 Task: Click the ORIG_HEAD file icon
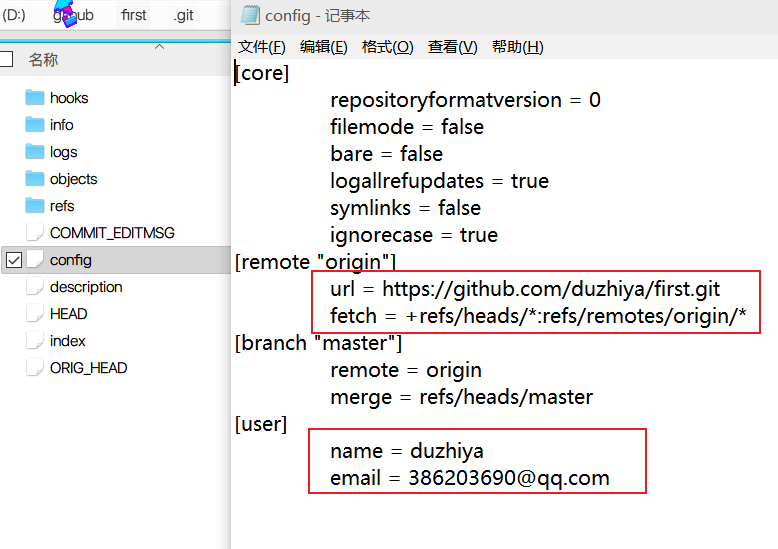[x=35, y=367]
